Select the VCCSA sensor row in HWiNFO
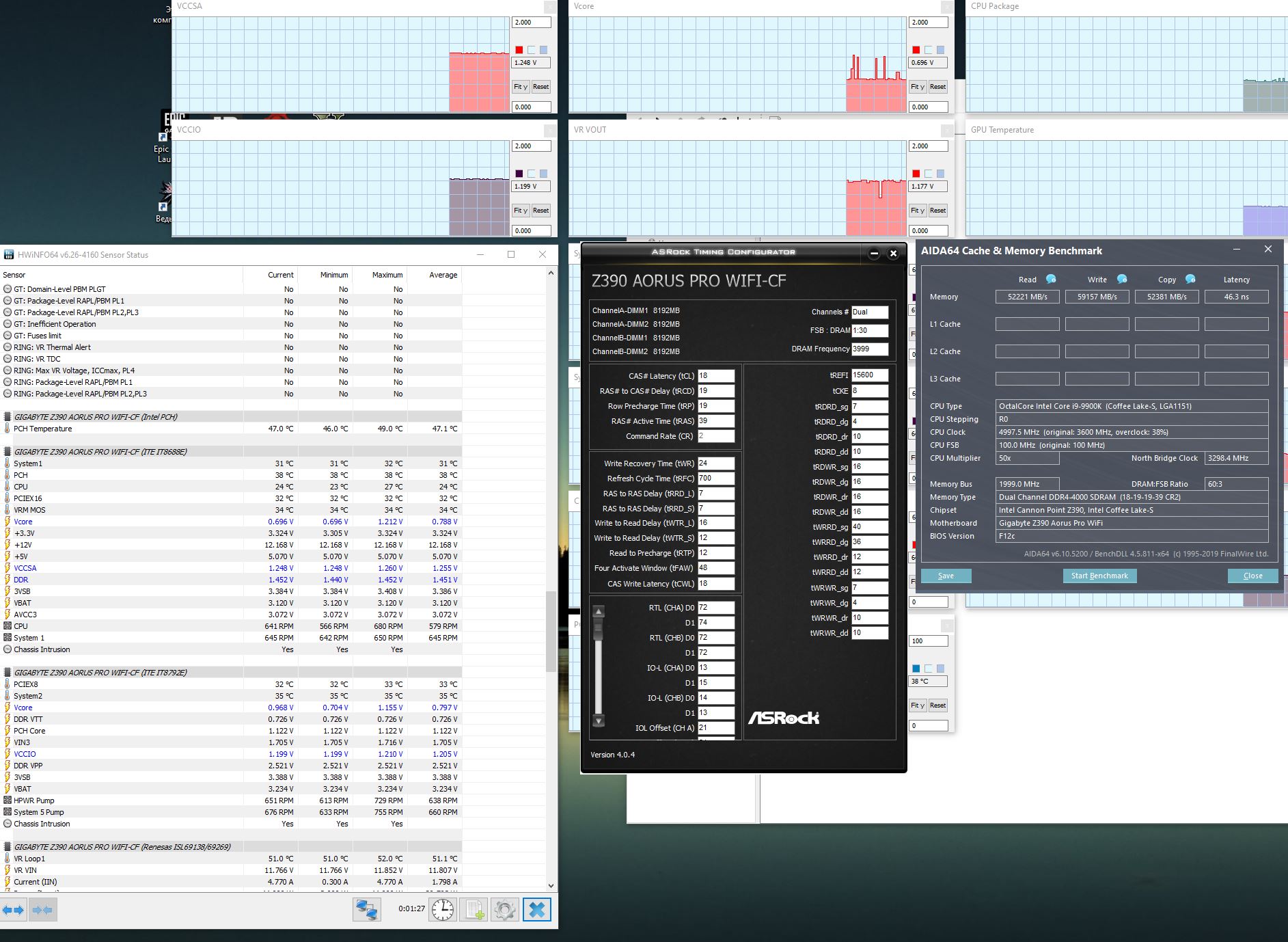Viewport: 1288px width, 942px height. 231,568
